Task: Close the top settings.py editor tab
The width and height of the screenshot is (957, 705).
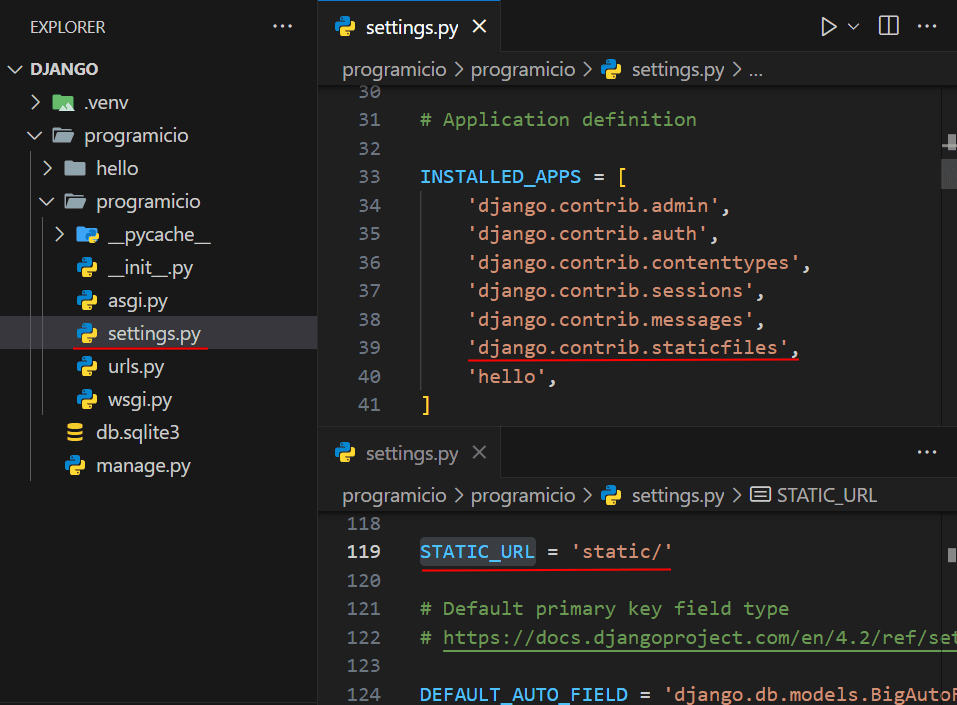Action: (480, 26)
